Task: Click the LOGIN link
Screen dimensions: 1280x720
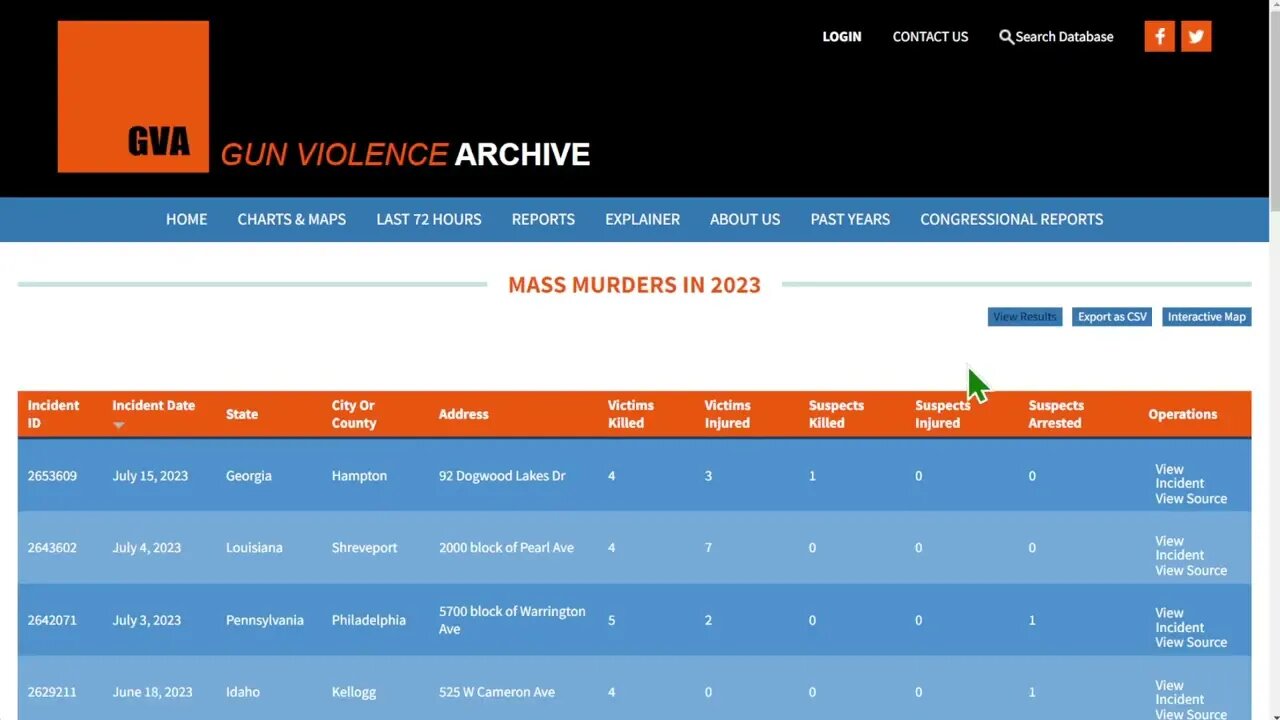Action: [842, 37]
